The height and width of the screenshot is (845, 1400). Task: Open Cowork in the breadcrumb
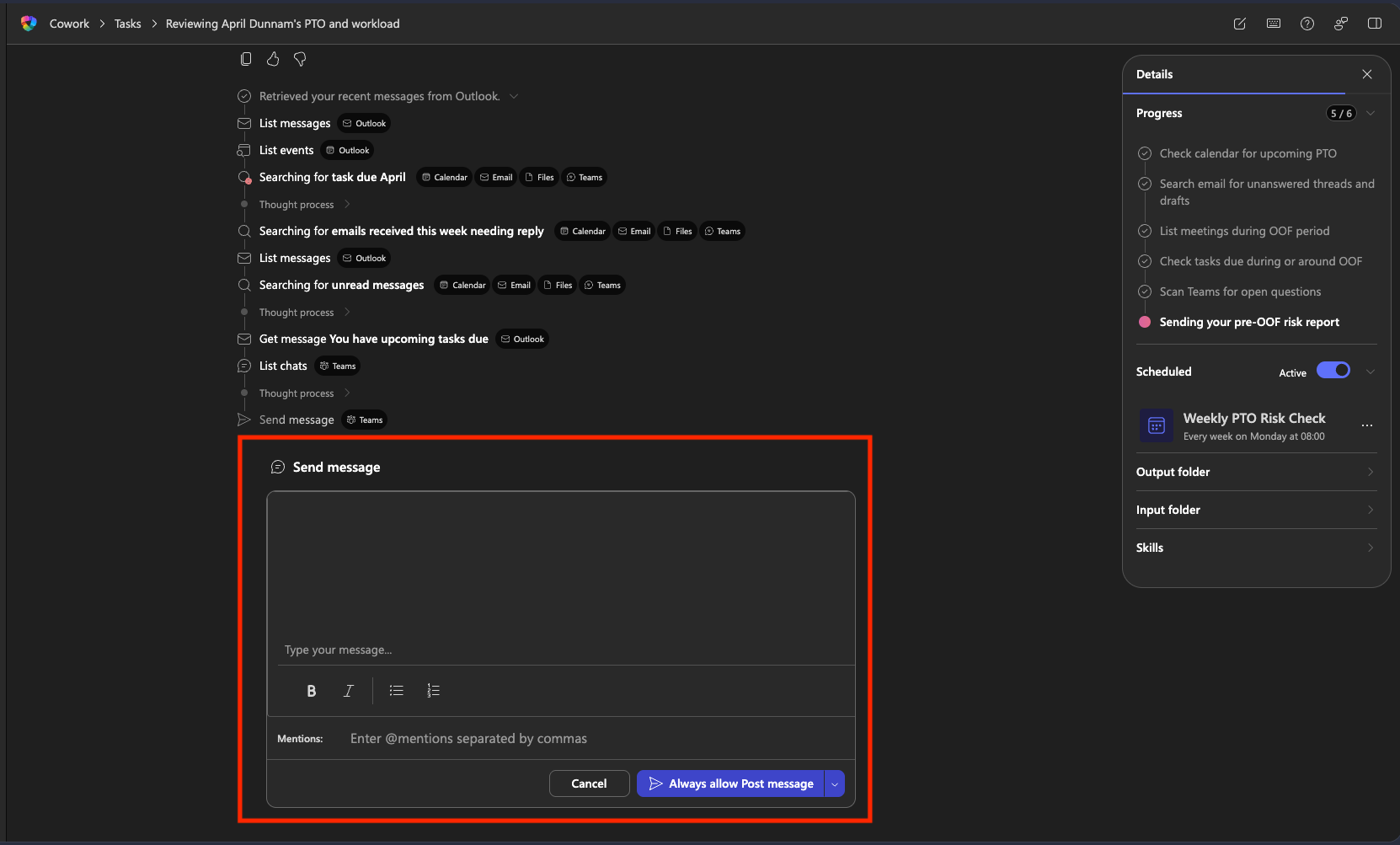coord(69,24)
